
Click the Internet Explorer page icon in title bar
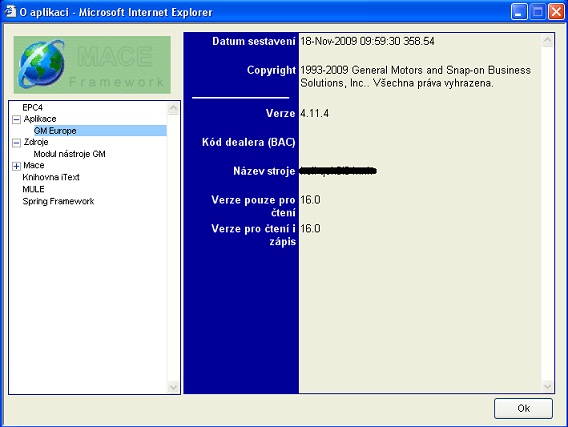point(10,12)
